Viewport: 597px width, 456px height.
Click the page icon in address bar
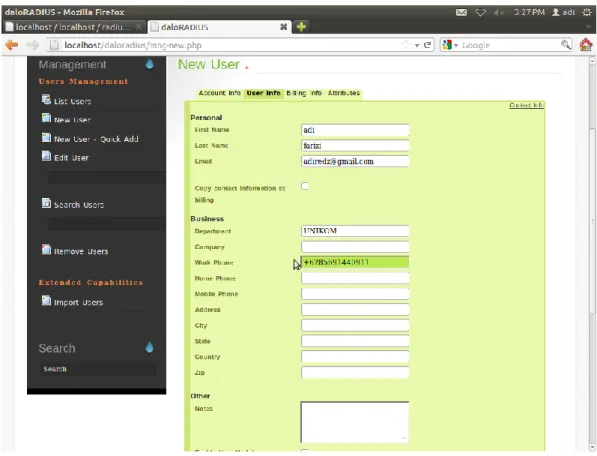[x=54, y=45]
